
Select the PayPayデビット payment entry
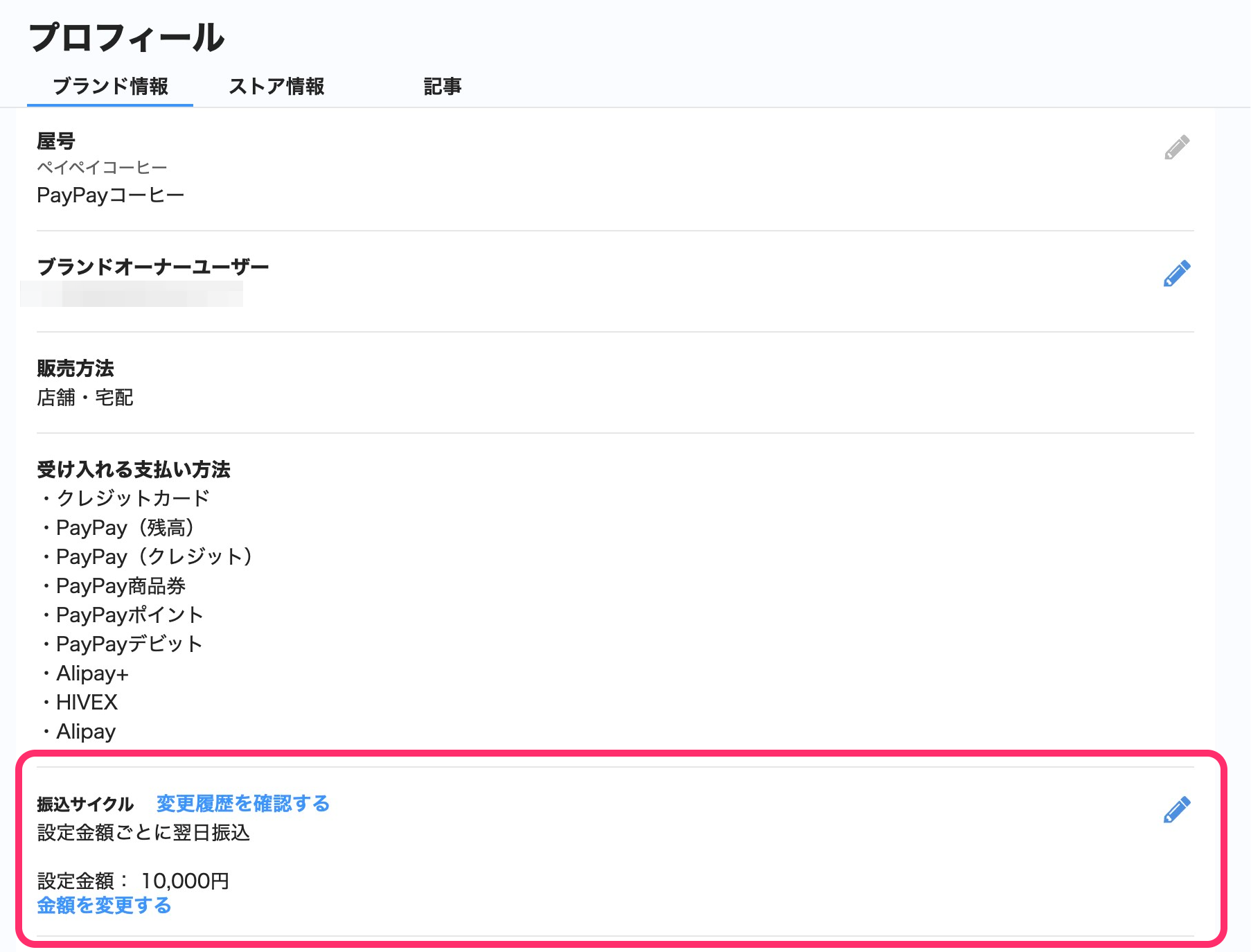coord(129,644)
